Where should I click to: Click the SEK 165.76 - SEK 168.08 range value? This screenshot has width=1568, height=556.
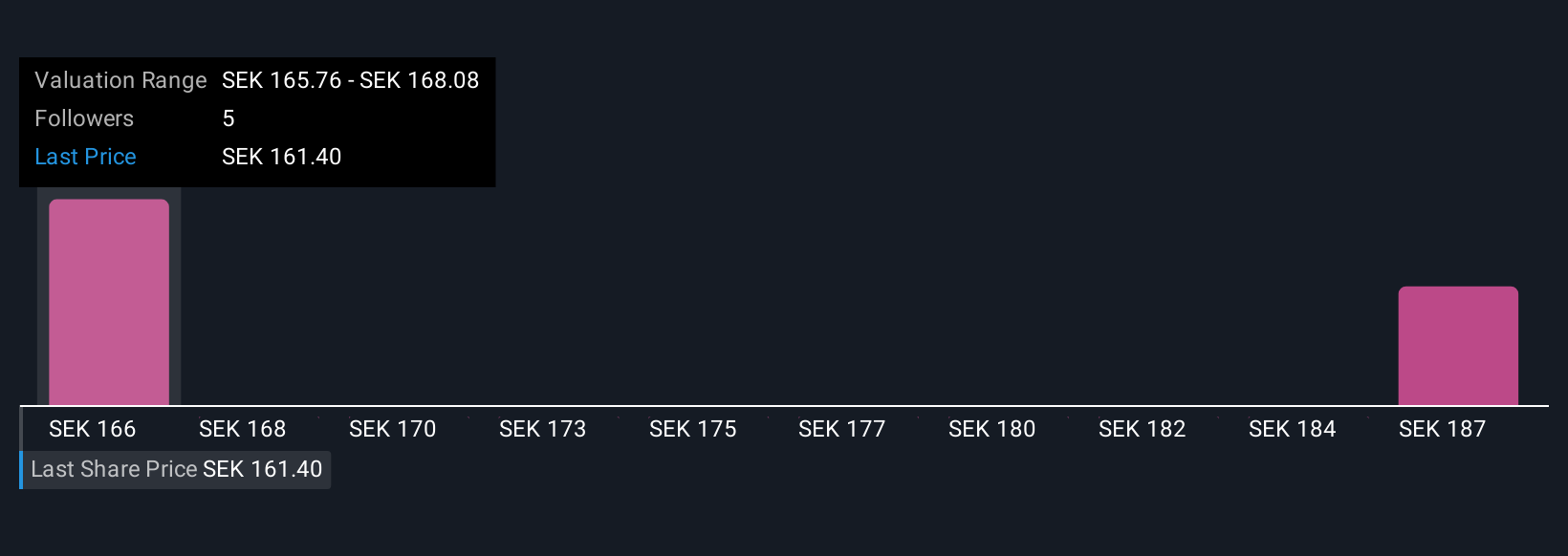[351, 80]
